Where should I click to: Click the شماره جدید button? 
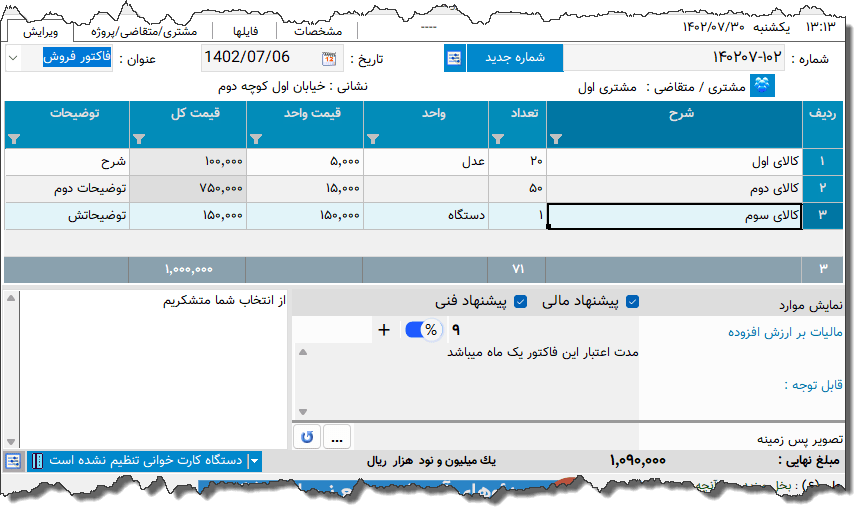pos(515,58)
